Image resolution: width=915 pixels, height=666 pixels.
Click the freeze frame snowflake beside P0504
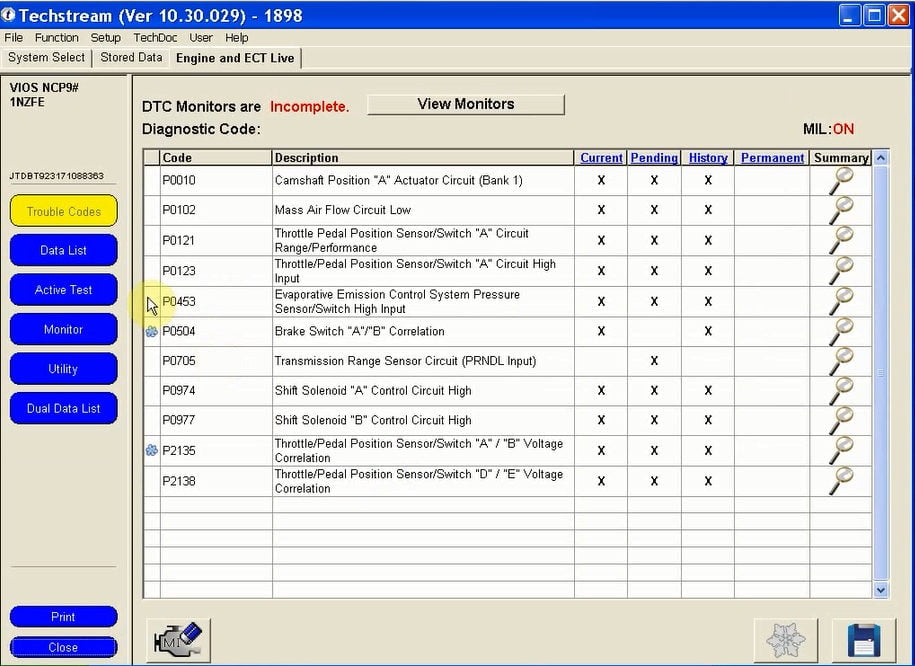click(152, 332)
